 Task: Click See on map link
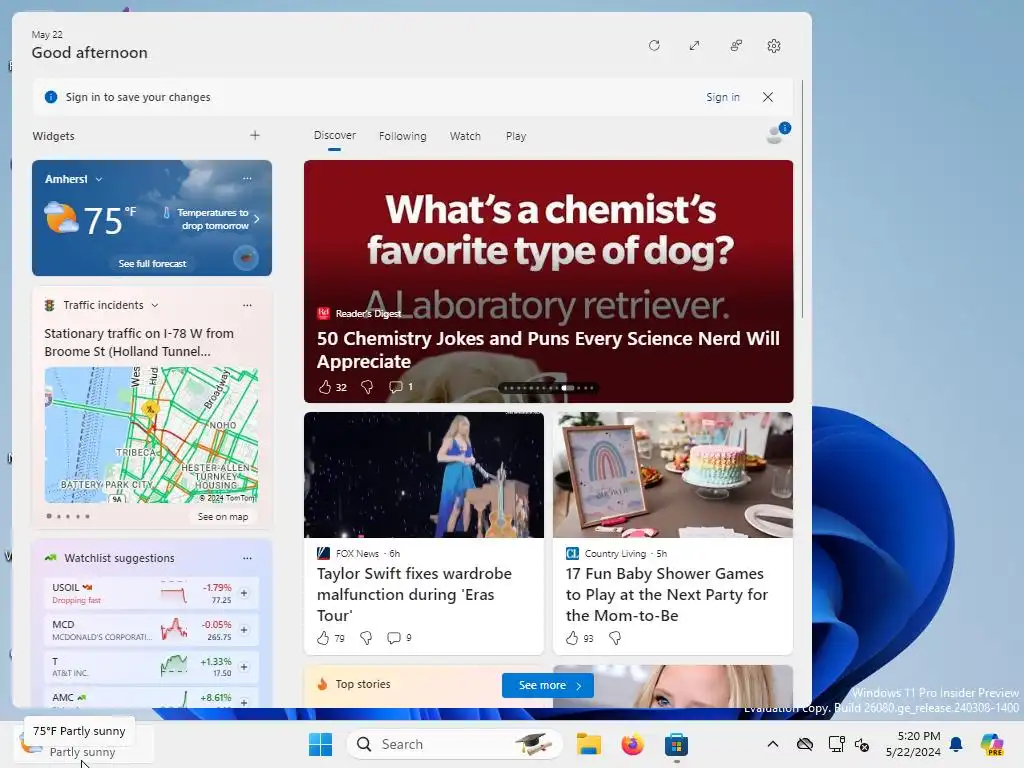(x=223, y=517)
